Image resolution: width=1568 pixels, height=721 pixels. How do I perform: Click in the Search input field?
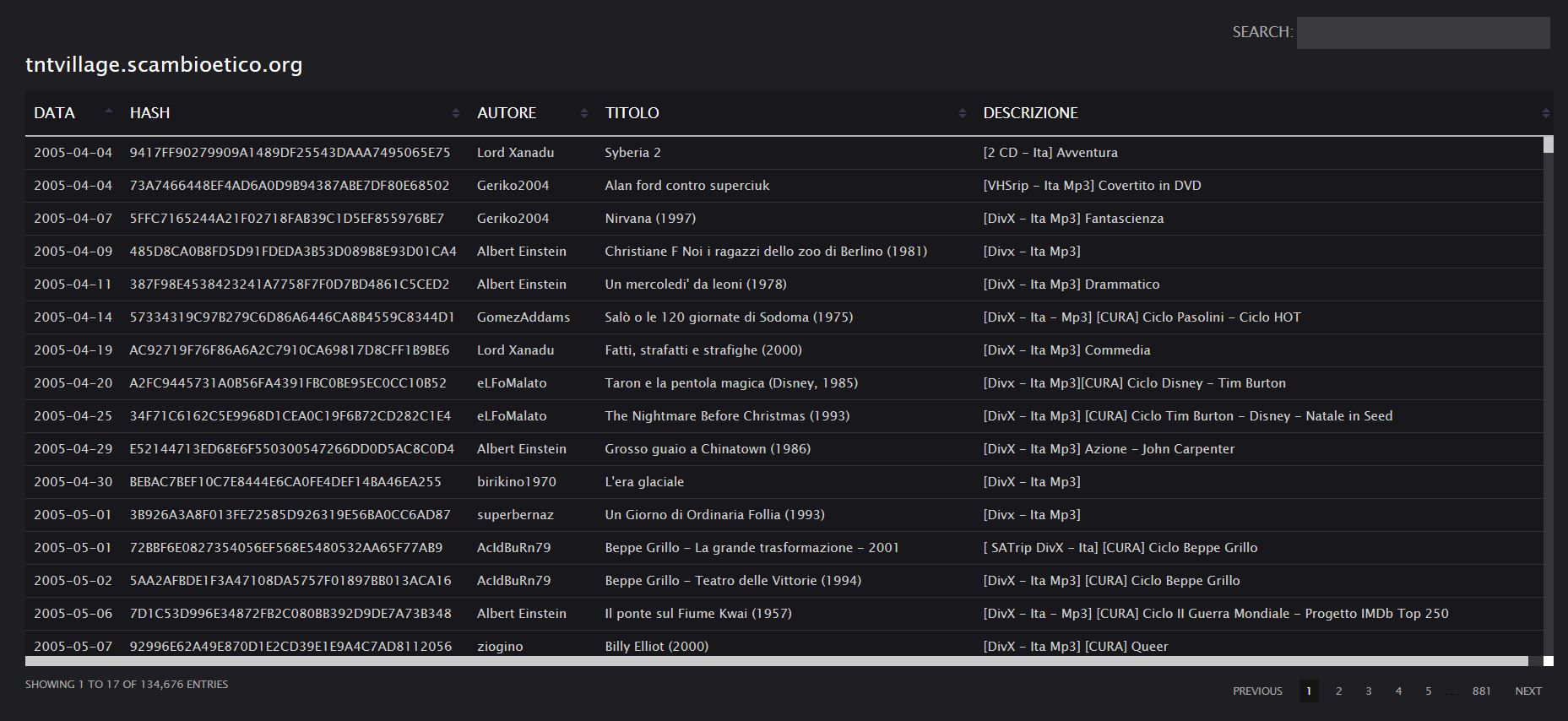coord(1423,33)
